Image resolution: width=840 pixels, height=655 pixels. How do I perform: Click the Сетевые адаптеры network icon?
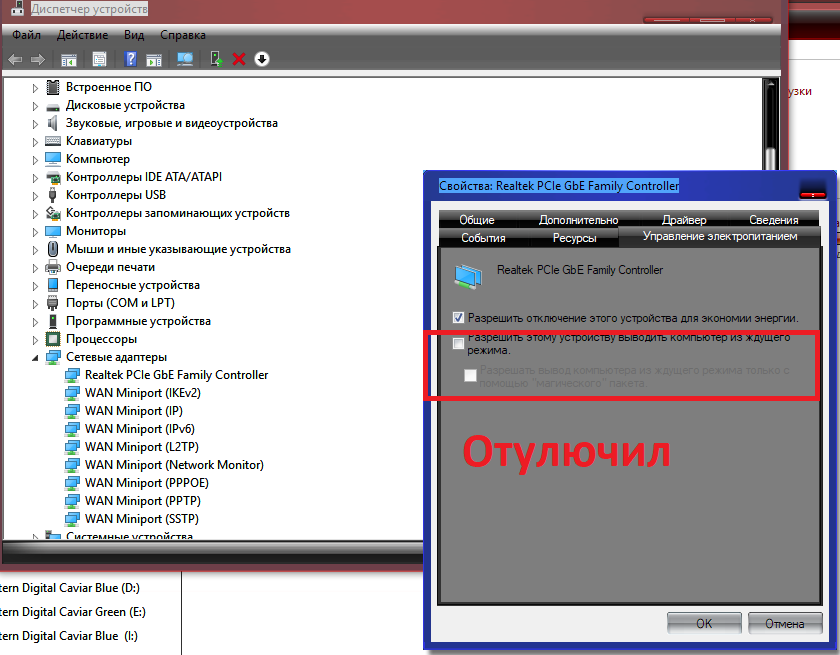(53, 357)
